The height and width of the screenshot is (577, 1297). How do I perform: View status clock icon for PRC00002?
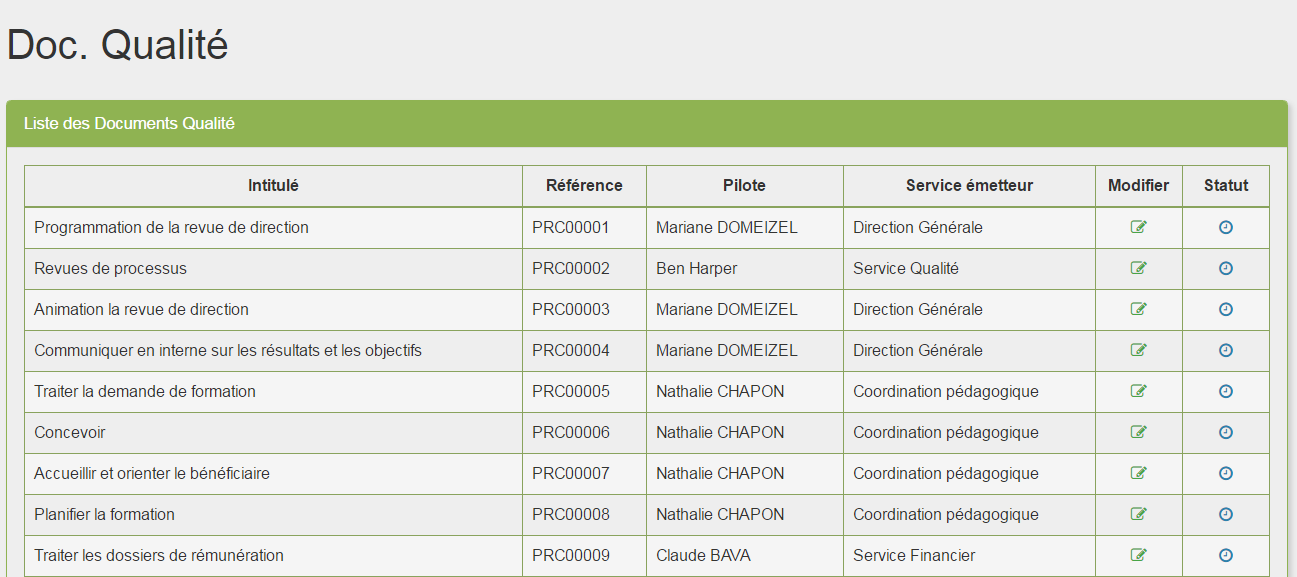tap(1226, 268)
